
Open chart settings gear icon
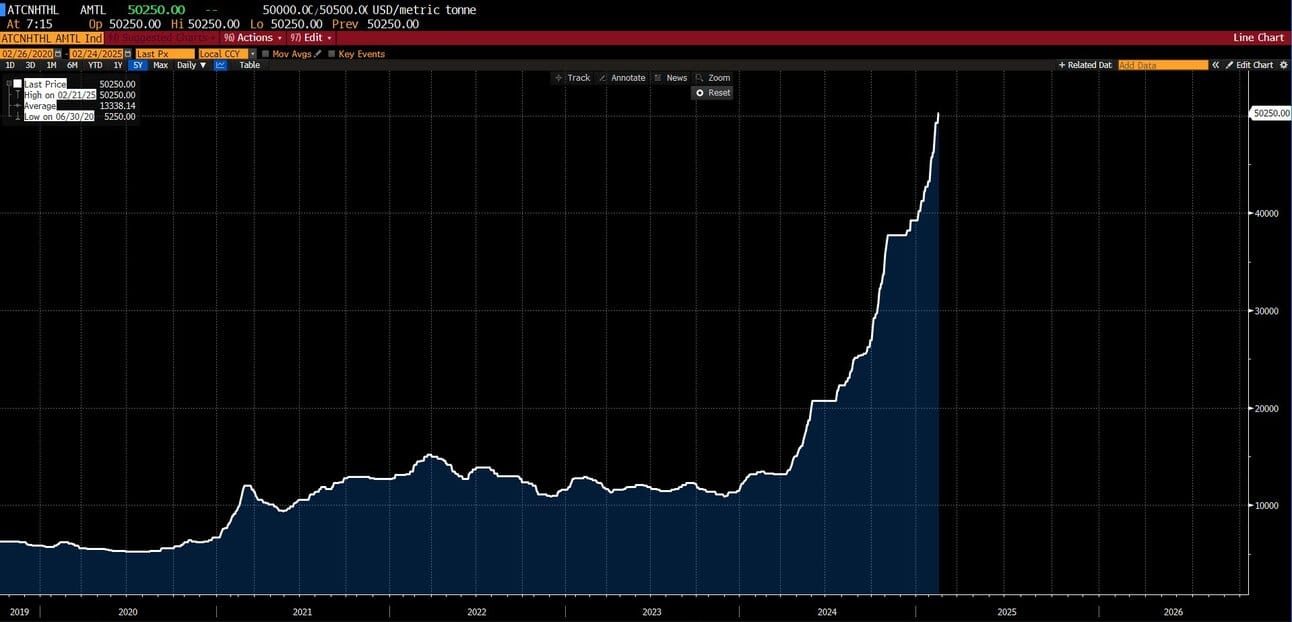click(1283, 65)
